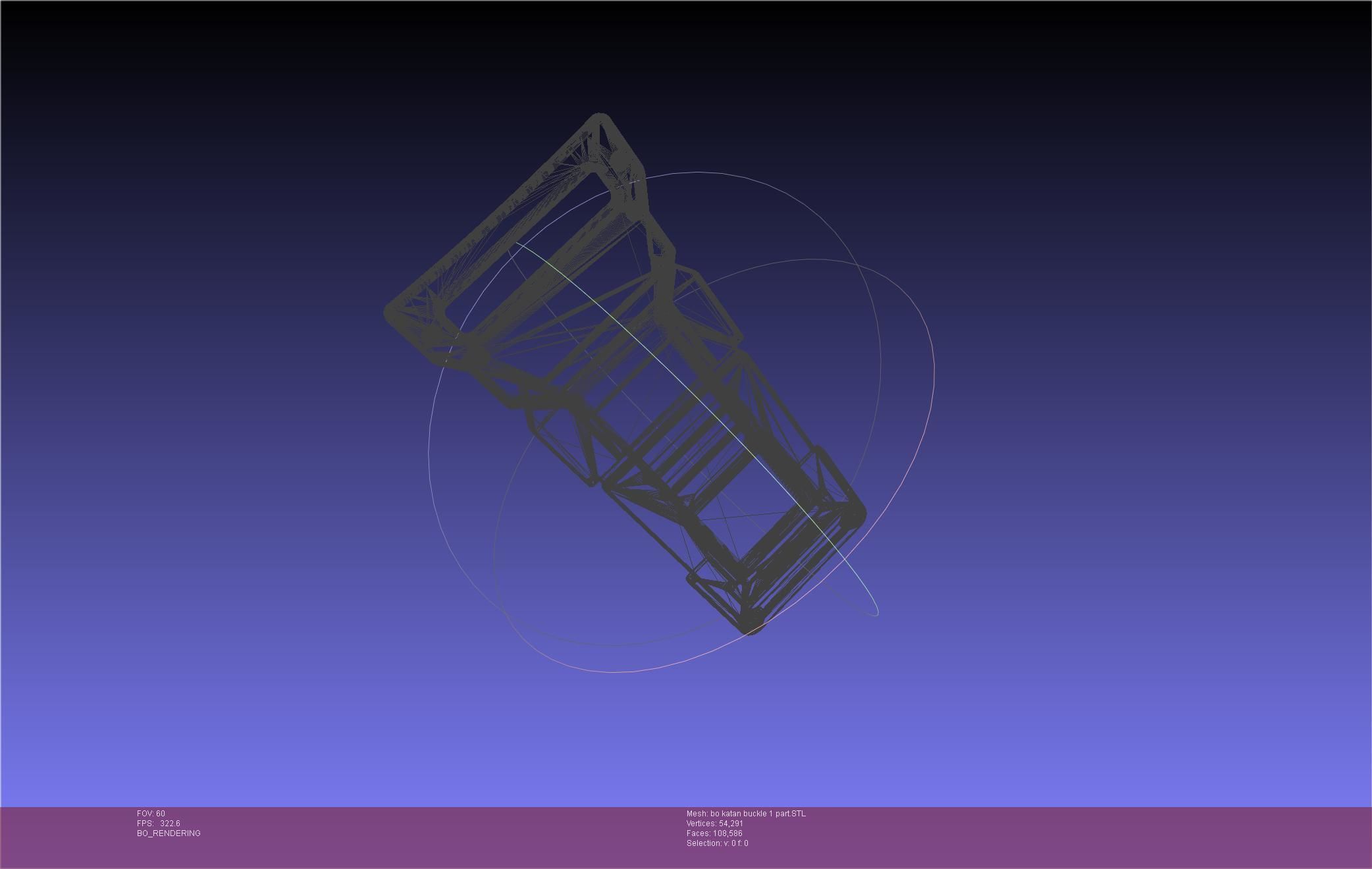Click the wireframe buckle mesh model
Viewport: 1372px width, 869px height.
(x=624, y=374)
